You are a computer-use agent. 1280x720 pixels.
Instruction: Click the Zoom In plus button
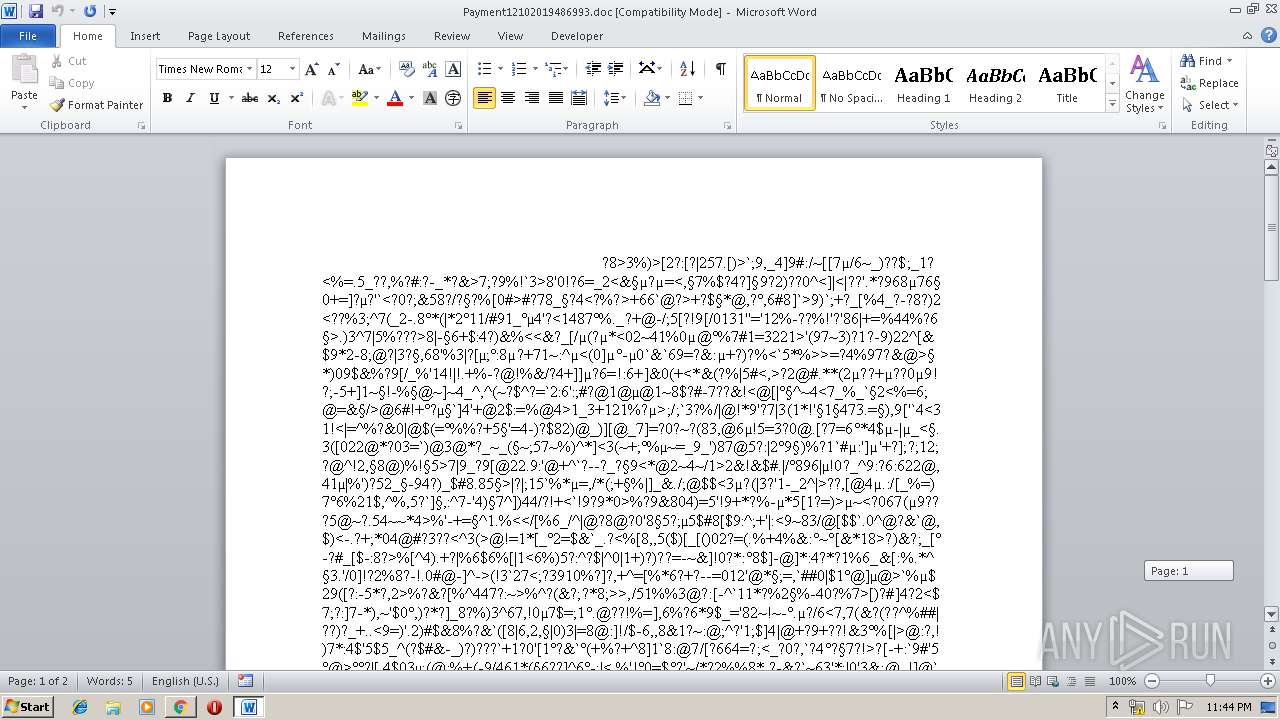[x=1269, y=681]
